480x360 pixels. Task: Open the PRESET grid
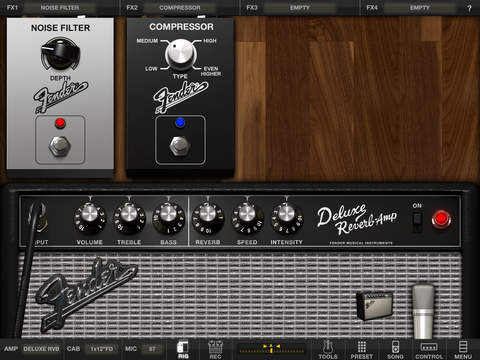[x=362, y=350]
